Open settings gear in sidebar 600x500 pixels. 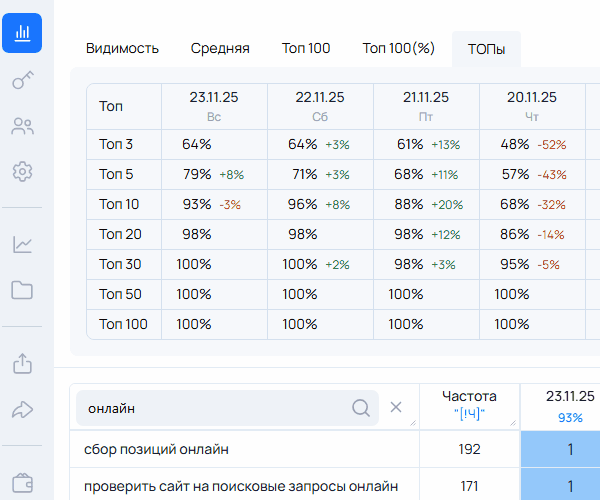pos(22,172)
